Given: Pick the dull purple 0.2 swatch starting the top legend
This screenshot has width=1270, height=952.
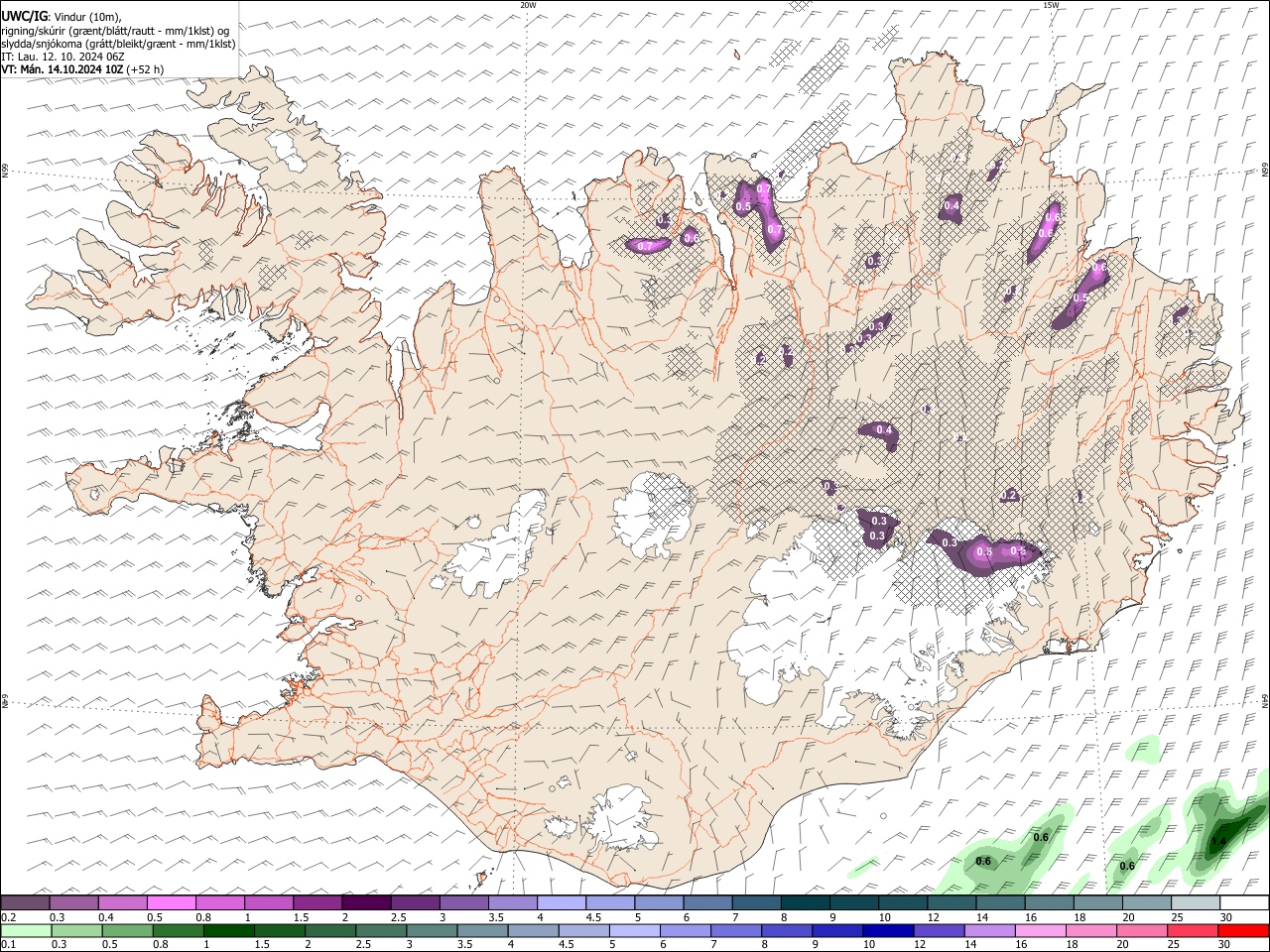Looking at the screenshot, I should tap(25, 902).
